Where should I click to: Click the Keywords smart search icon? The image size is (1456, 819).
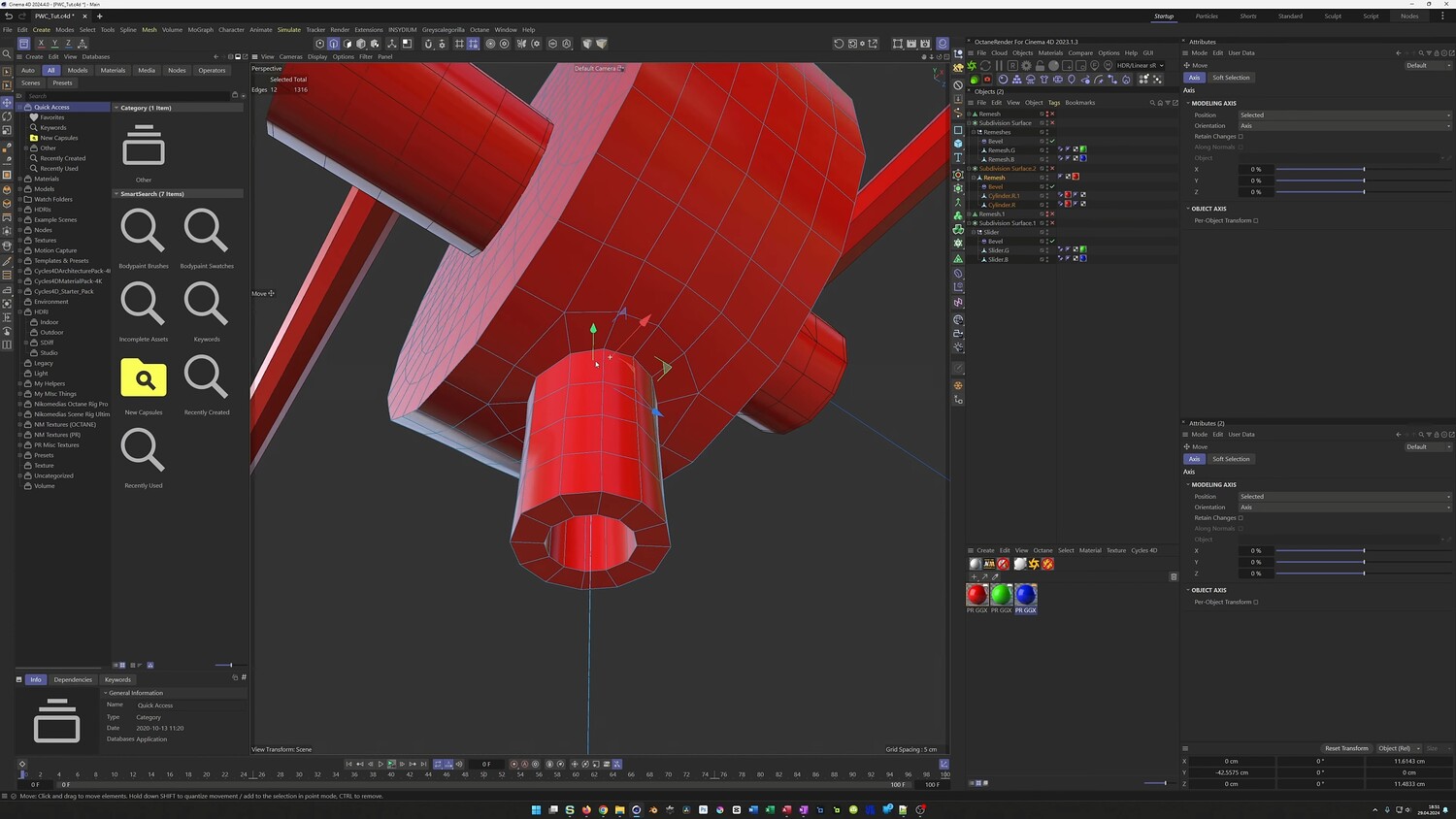click(206, 304)
